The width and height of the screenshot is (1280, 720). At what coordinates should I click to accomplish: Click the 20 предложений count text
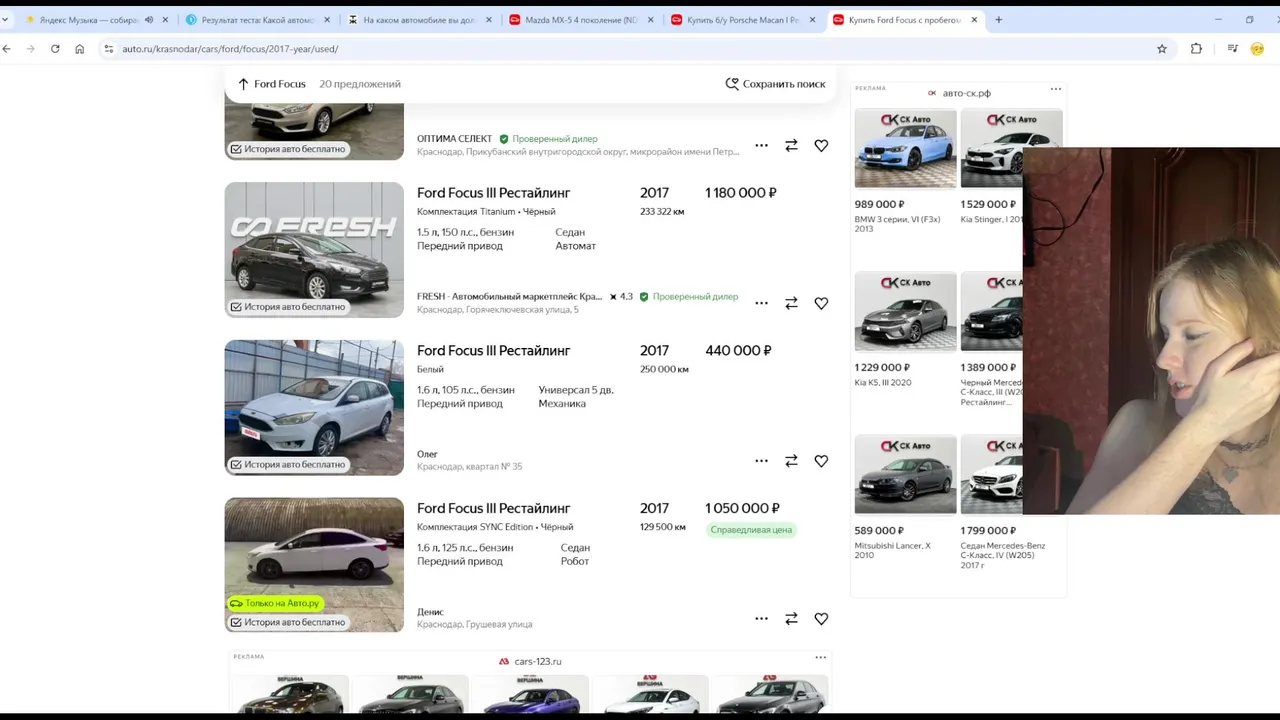(x=360, y=84)
